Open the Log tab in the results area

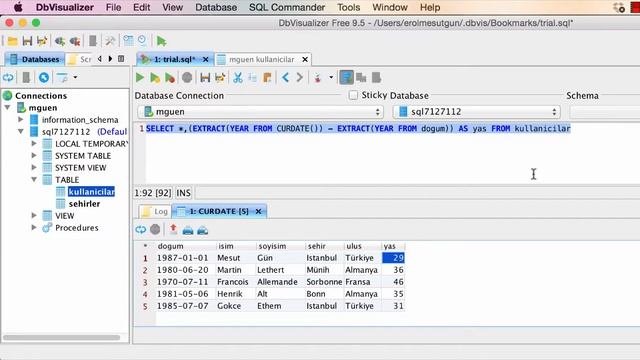pyautogui.click(x=154, y=211)
